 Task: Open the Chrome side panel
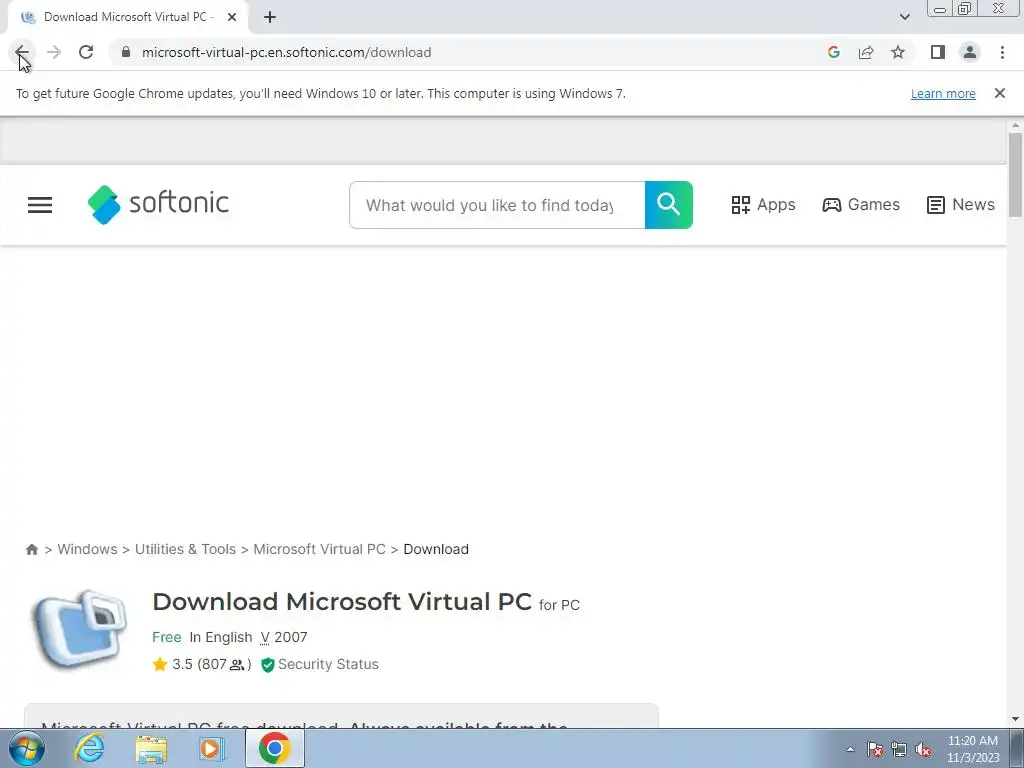tap(938, 52)
